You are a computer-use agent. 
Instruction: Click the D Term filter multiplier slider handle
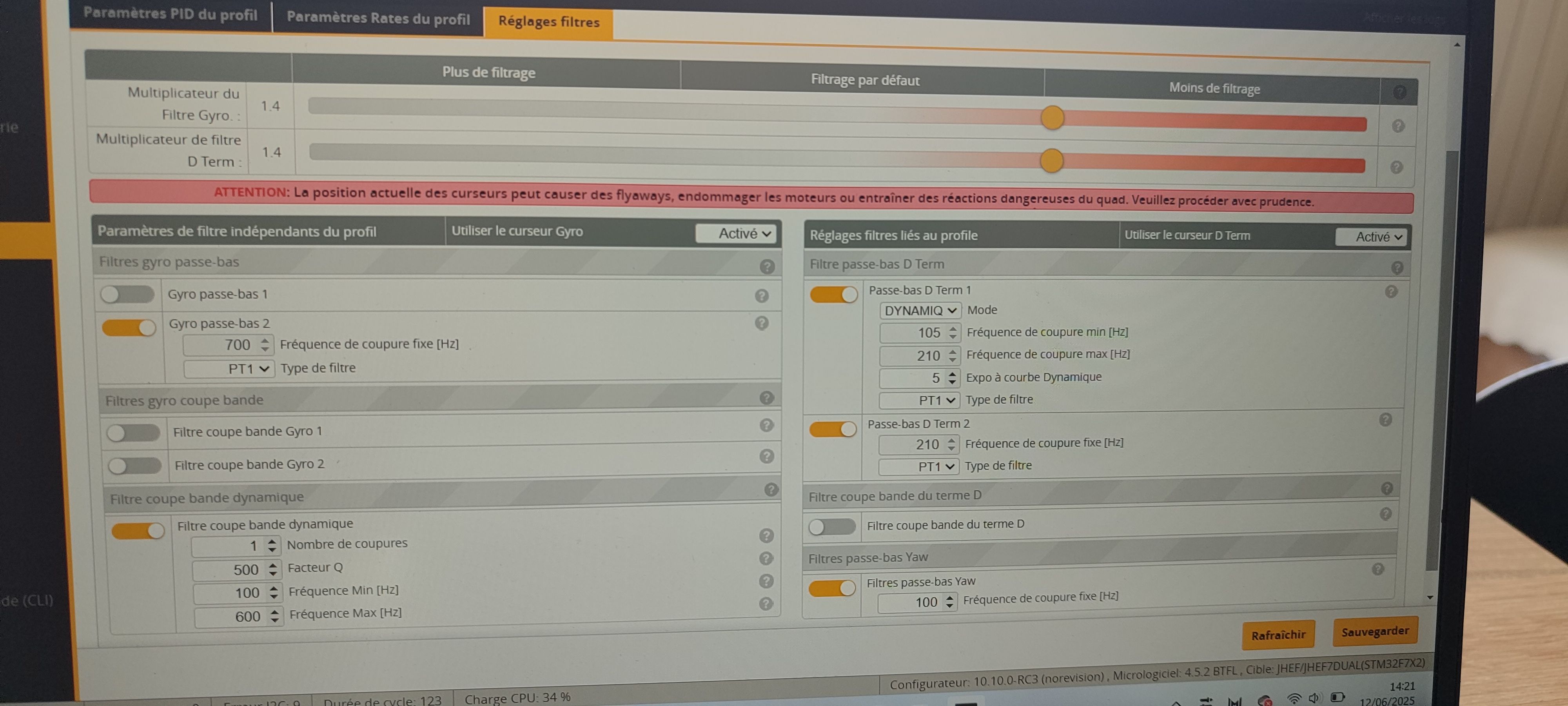coord(1051,162)
